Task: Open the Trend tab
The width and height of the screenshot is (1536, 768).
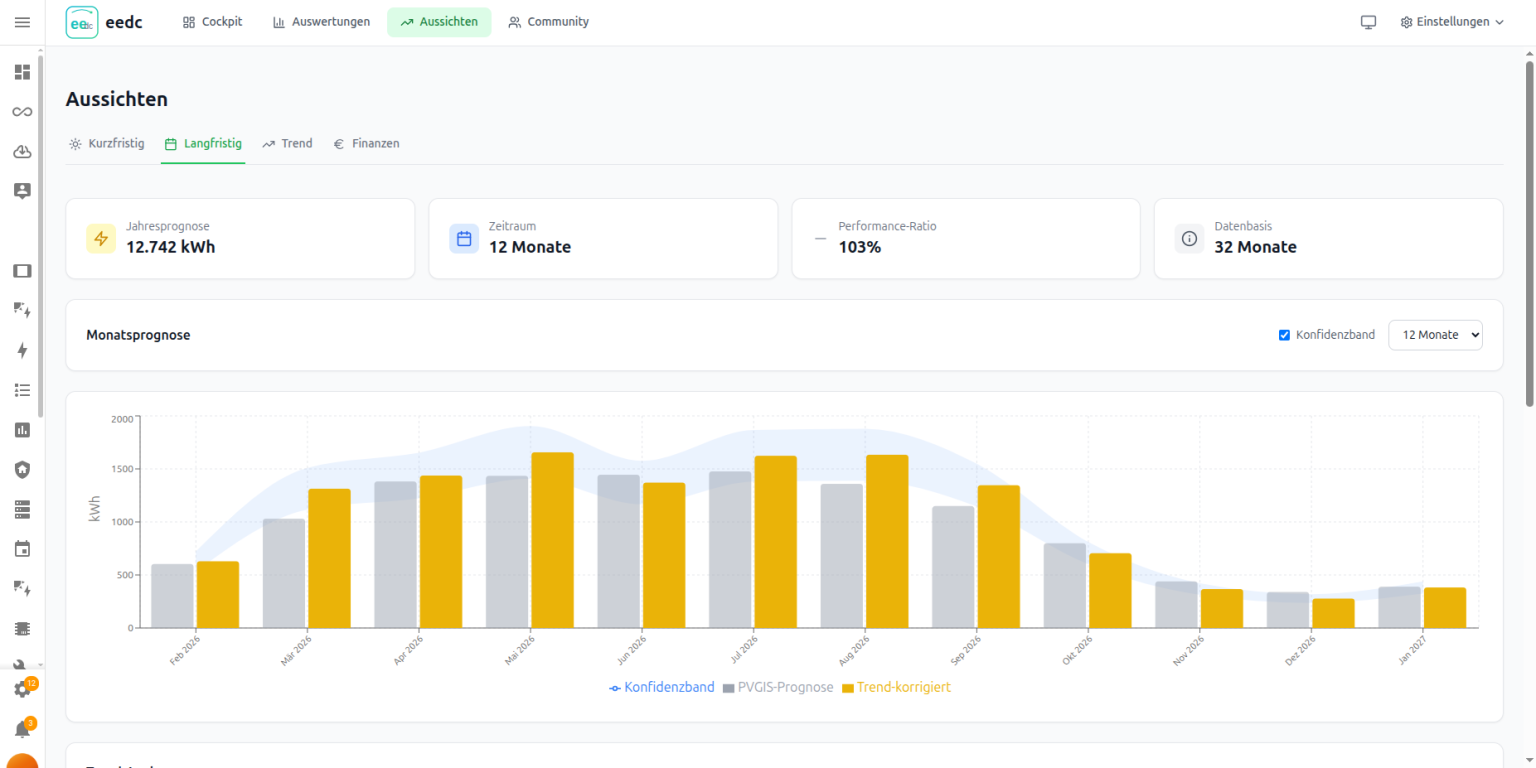Action: (x=287, y=144)
